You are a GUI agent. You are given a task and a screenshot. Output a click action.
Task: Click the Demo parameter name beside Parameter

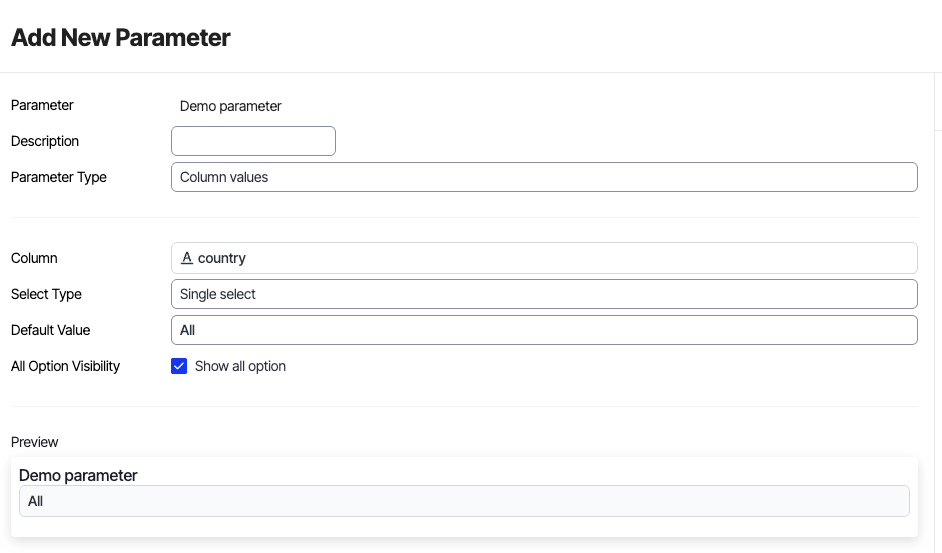[x=231, y=106]
